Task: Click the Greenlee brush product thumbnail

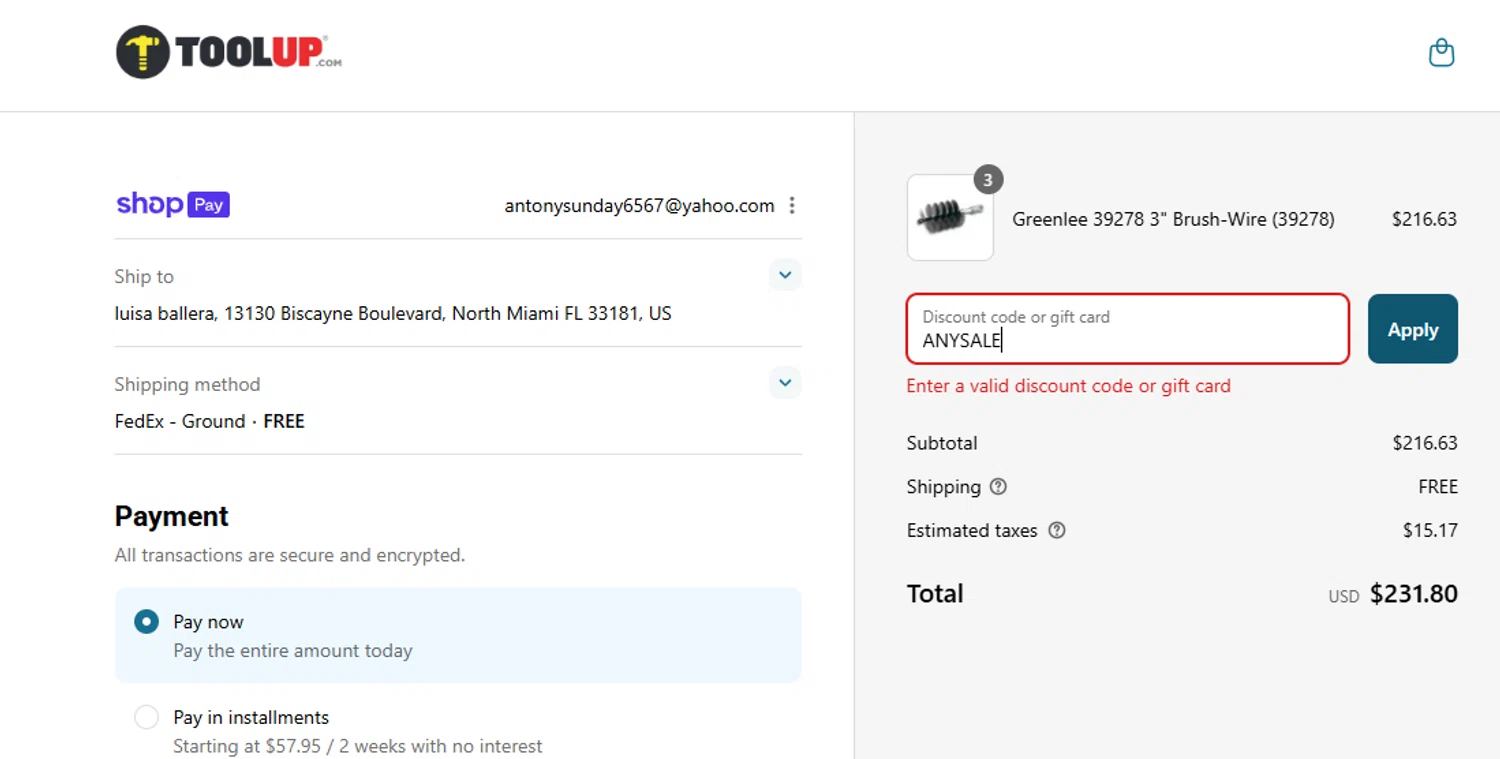Action: pos(949,219)
